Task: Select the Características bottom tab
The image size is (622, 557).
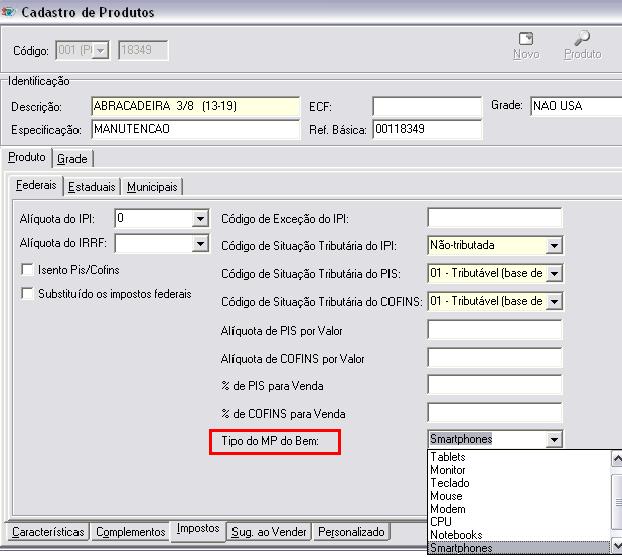Action: pos(49,532)
